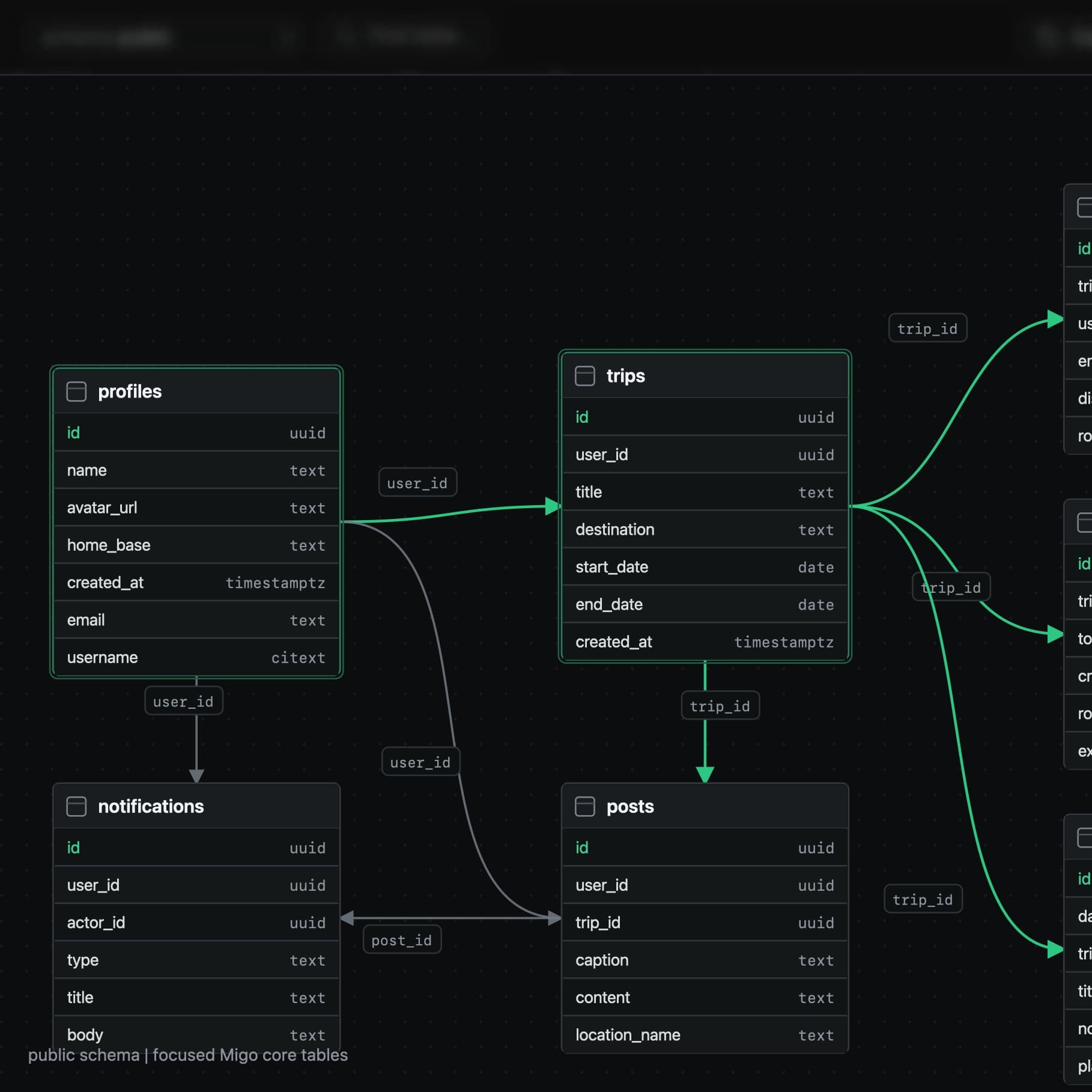Image resolution: width=1092 pixels, height=1092 pixels.
Task: Click the email row in profiles
Action: [x=196, y=620]
